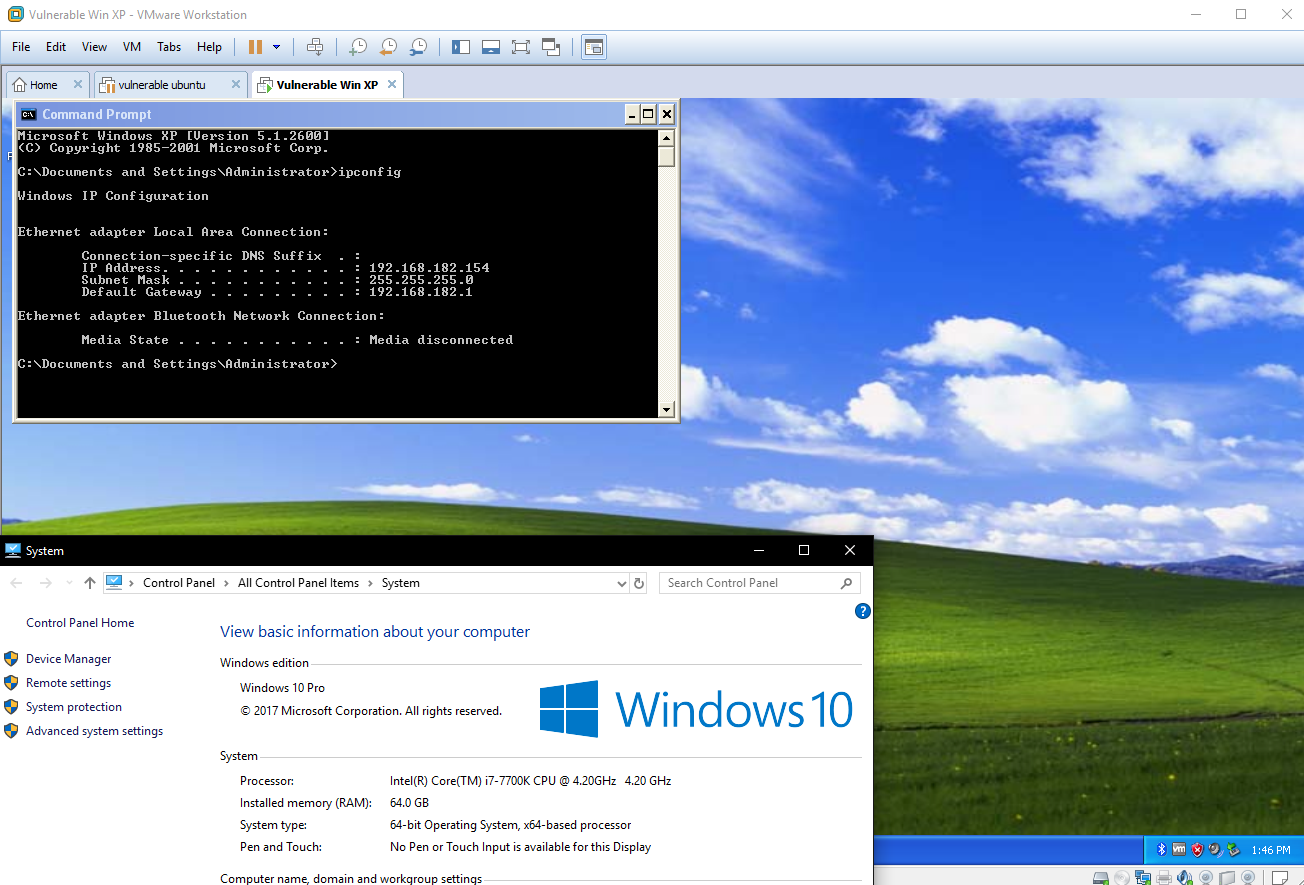Click the Bluetooth tray icon in XP
1304x885 pixels.
(x=1162, y=849)
